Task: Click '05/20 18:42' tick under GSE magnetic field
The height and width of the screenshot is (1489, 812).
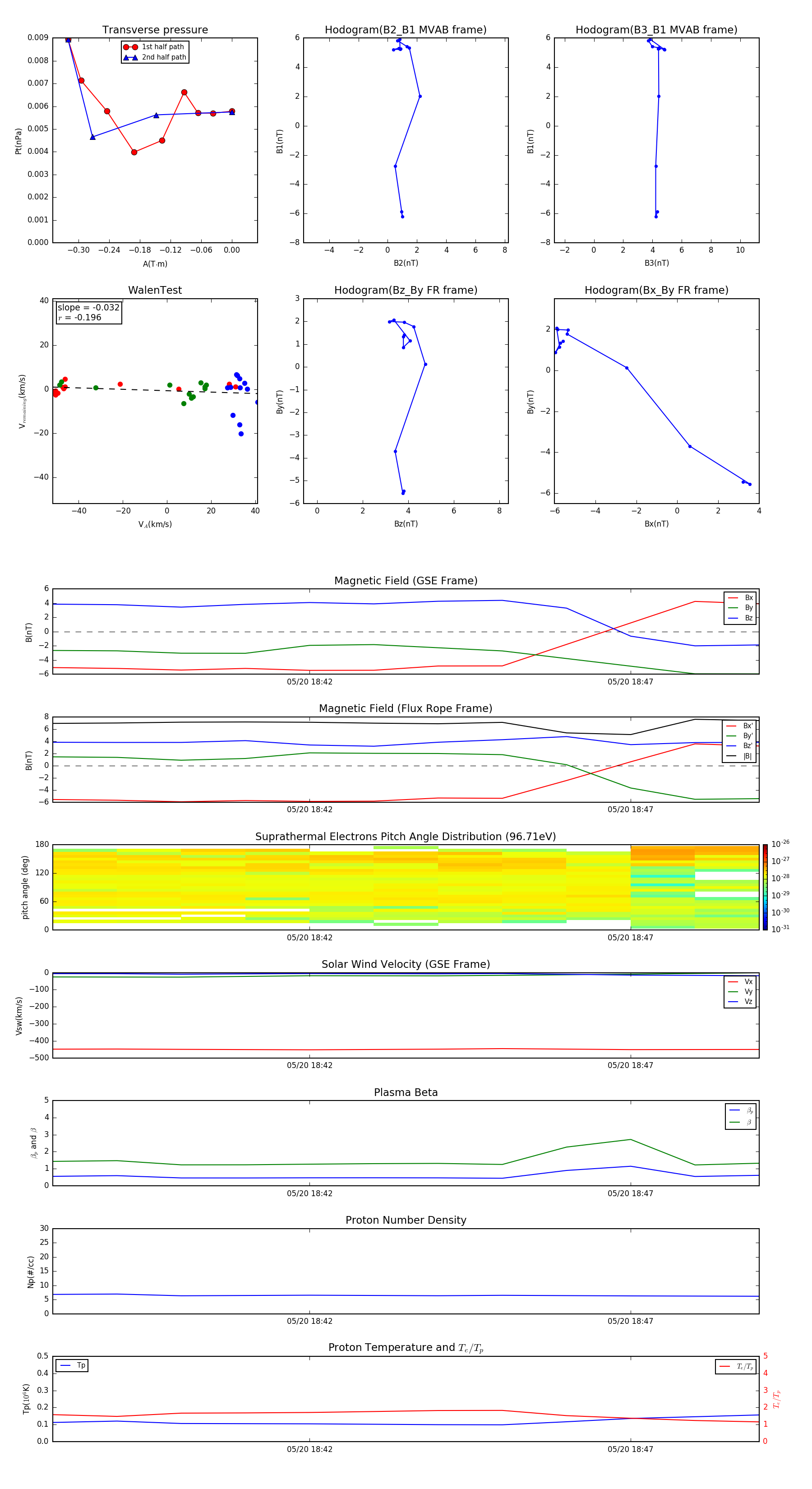Action: [310, 681]
